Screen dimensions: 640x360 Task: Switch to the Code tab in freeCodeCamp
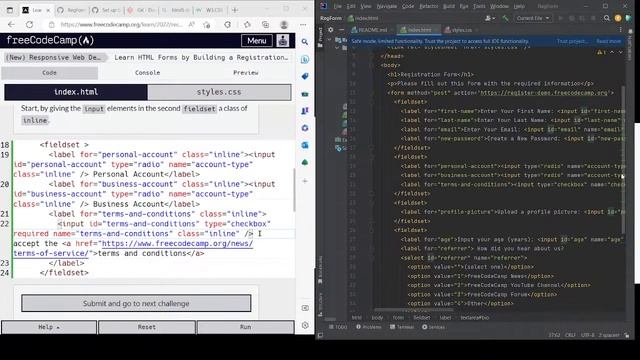49,73
